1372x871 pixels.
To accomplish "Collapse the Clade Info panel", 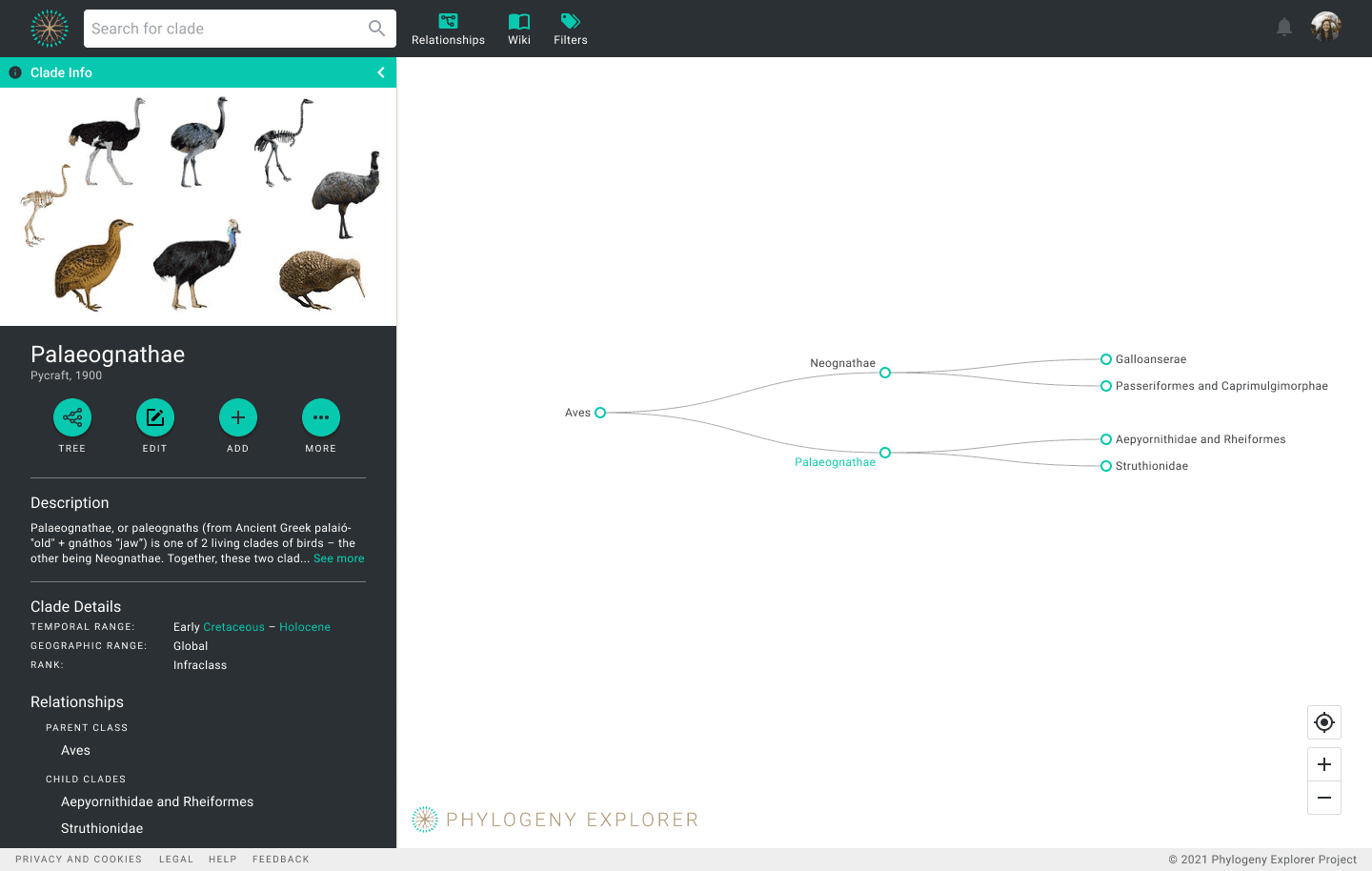I will click(x=381, y=72).
